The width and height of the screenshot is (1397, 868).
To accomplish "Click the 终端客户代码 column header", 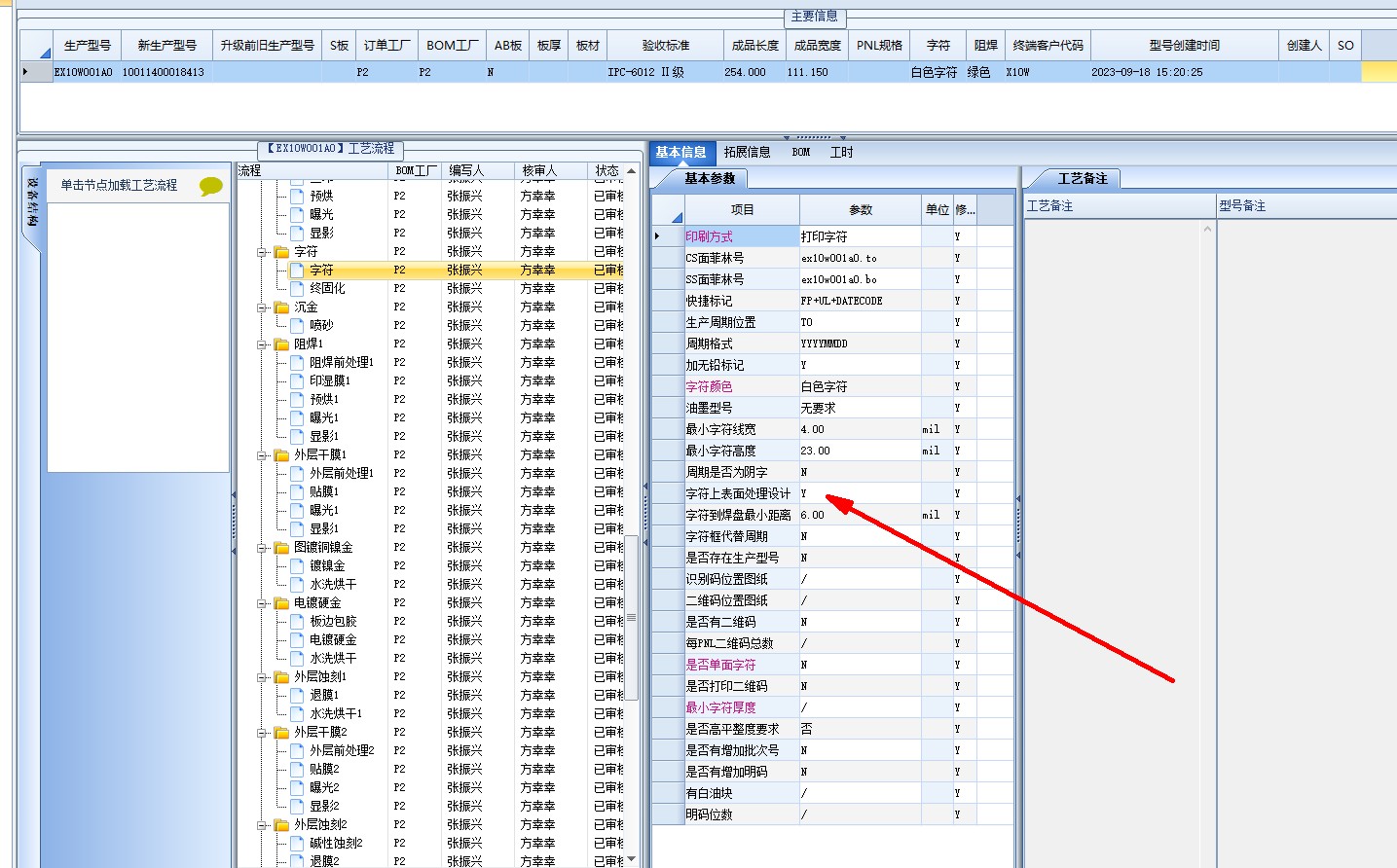I will pyautogui.click(x=1048, y=46).
